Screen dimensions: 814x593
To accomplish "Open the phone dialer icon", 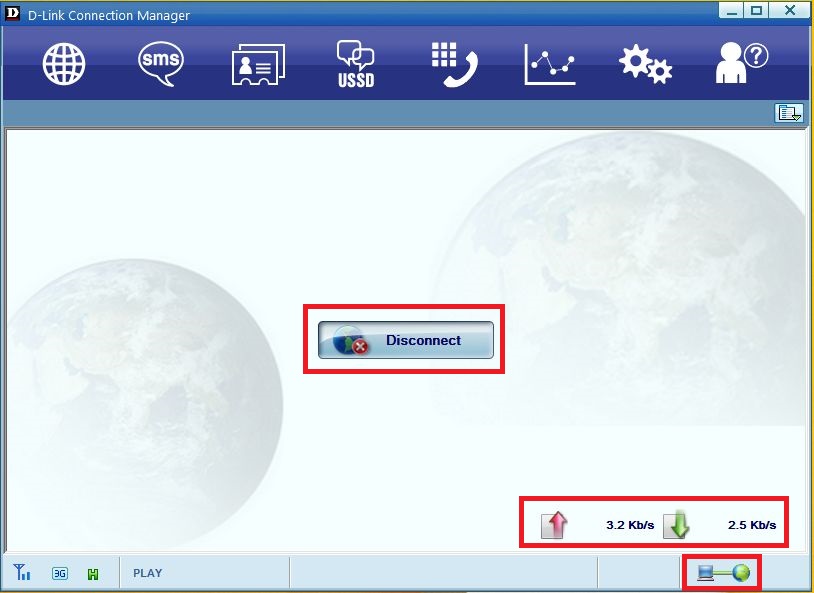I will [x=454, y=64].
